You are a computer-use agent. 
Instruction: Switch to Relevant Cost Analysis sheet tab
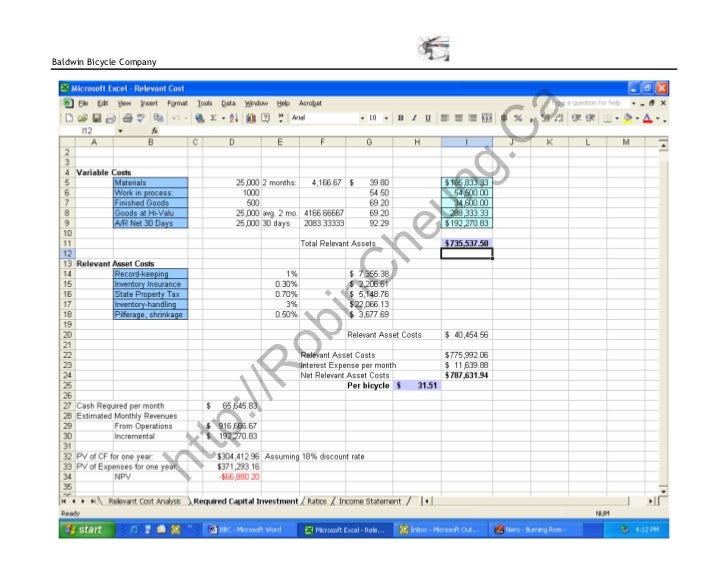pyautogui.click(x=144, y=501)
